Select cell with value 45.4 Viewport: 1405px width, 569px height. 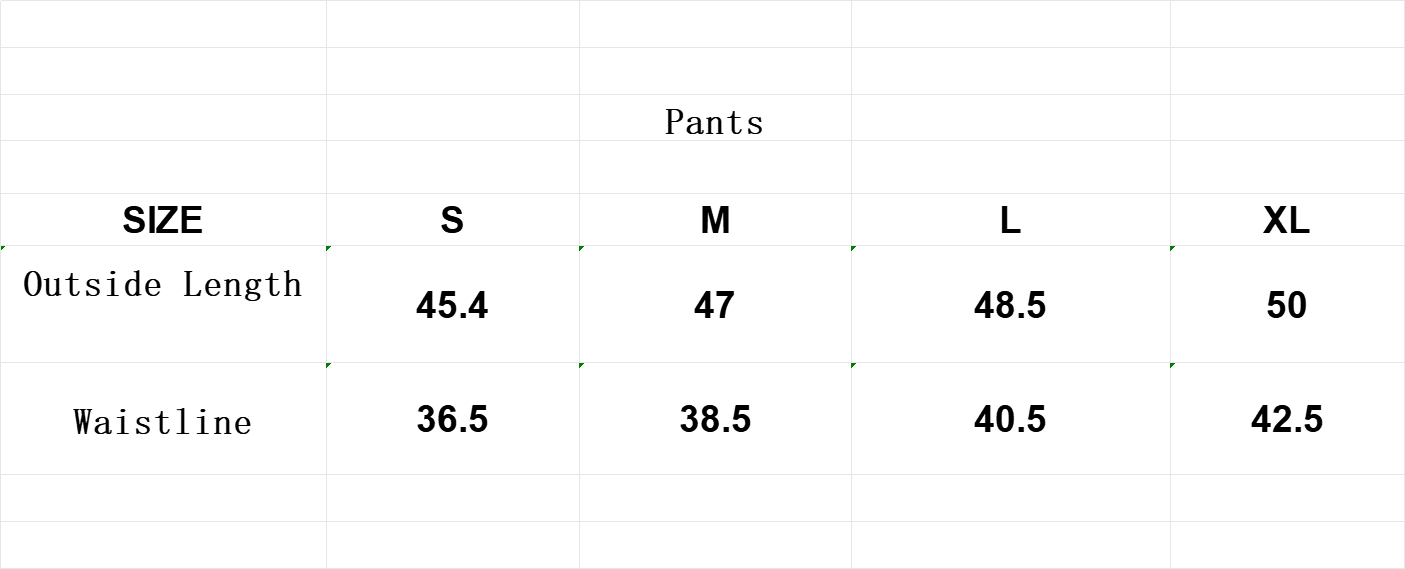tap(452, 304)
